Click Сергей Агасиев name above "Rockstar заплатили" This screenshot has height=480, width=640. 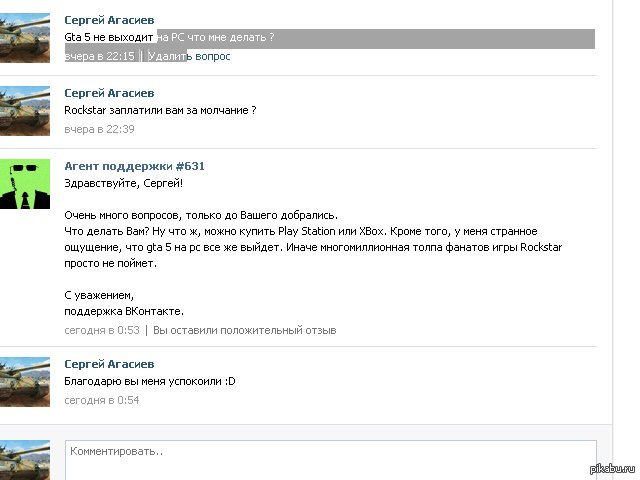[109, 92]
